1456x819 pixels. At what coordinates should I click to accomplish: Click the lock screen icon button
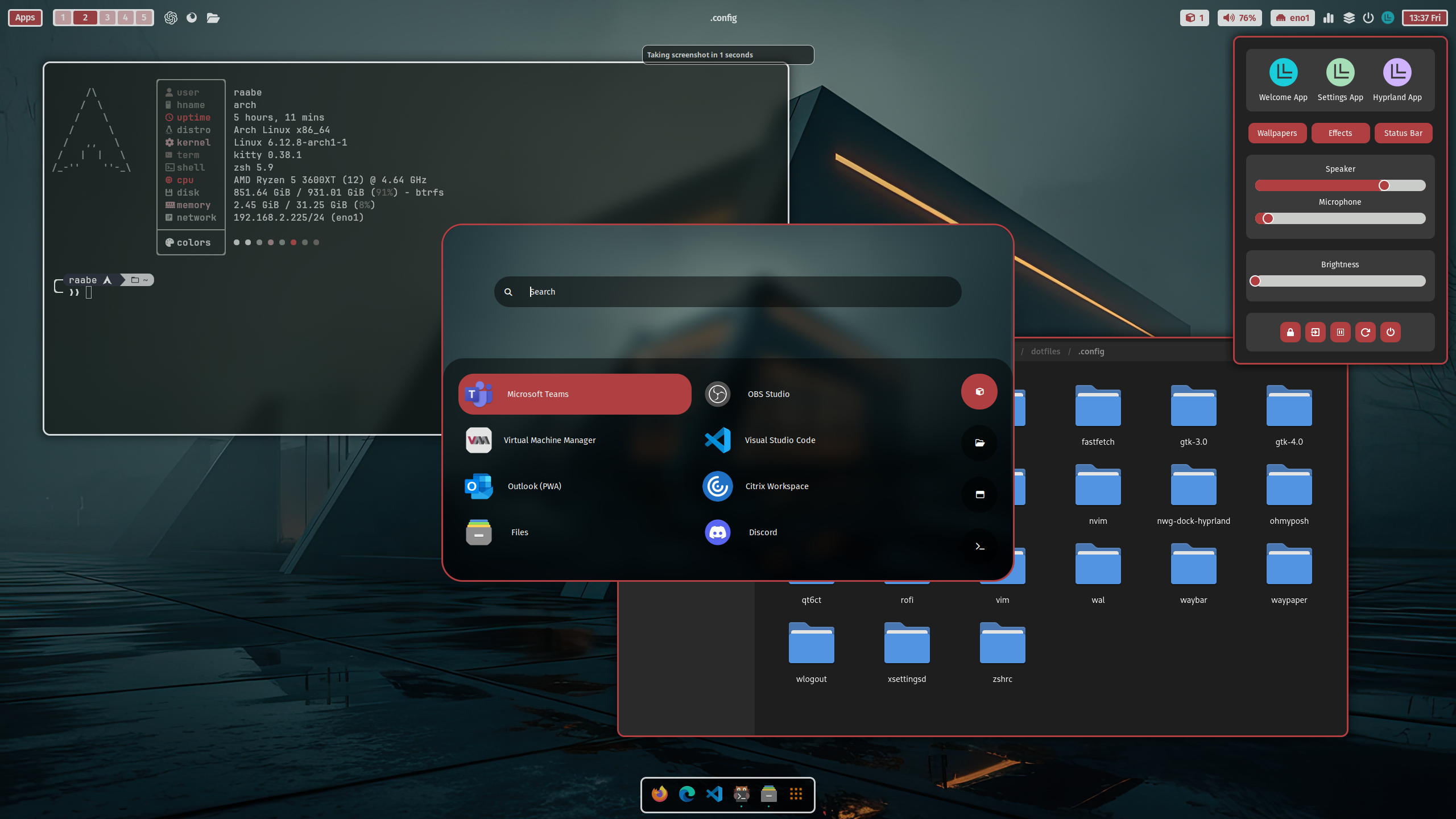1290,332
